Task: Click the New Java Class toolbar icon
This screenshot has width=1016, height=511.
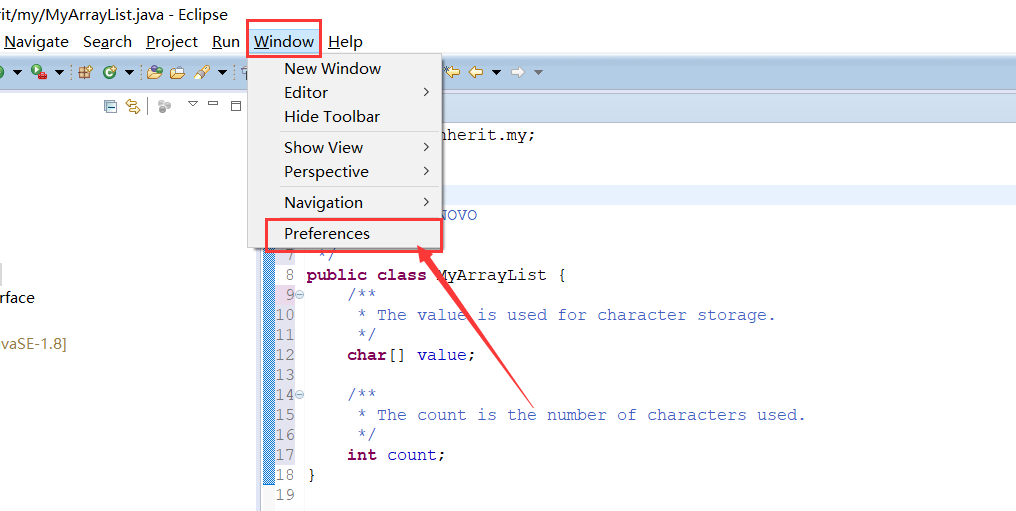Action: (x=110, y=72)
